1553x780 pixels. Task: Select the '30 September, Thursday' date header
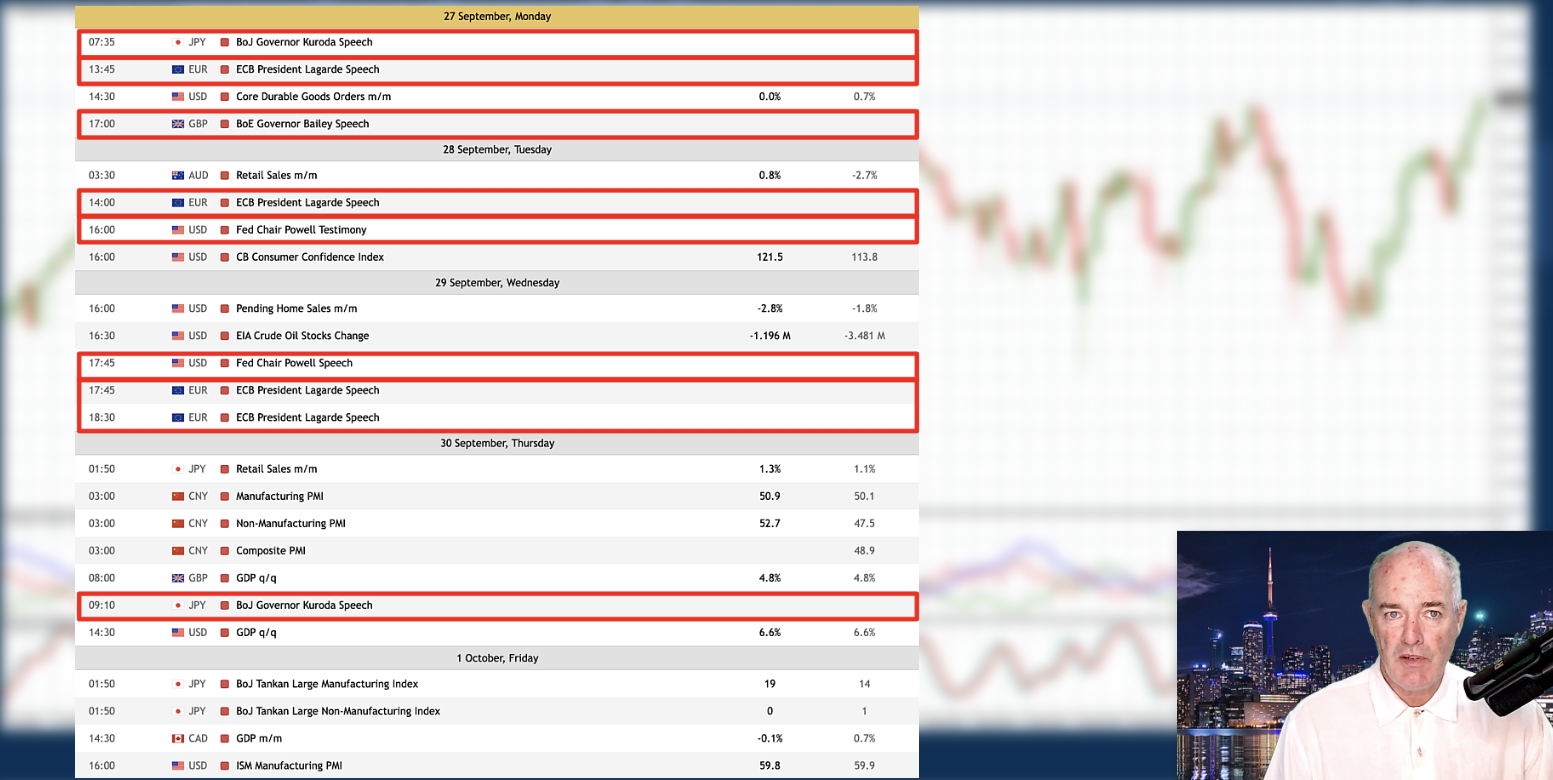(497, 443)
